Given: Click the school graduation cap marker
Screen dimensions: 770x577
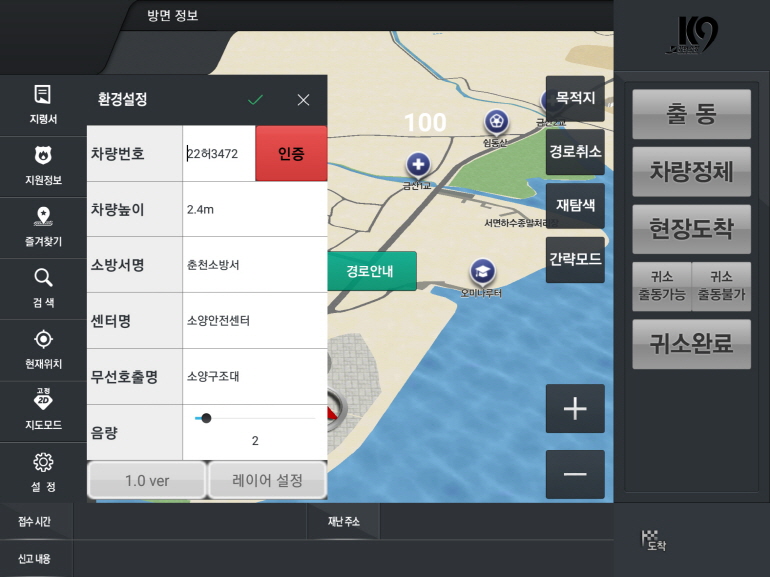Looking at the screenshot, I should coord(483,271).
